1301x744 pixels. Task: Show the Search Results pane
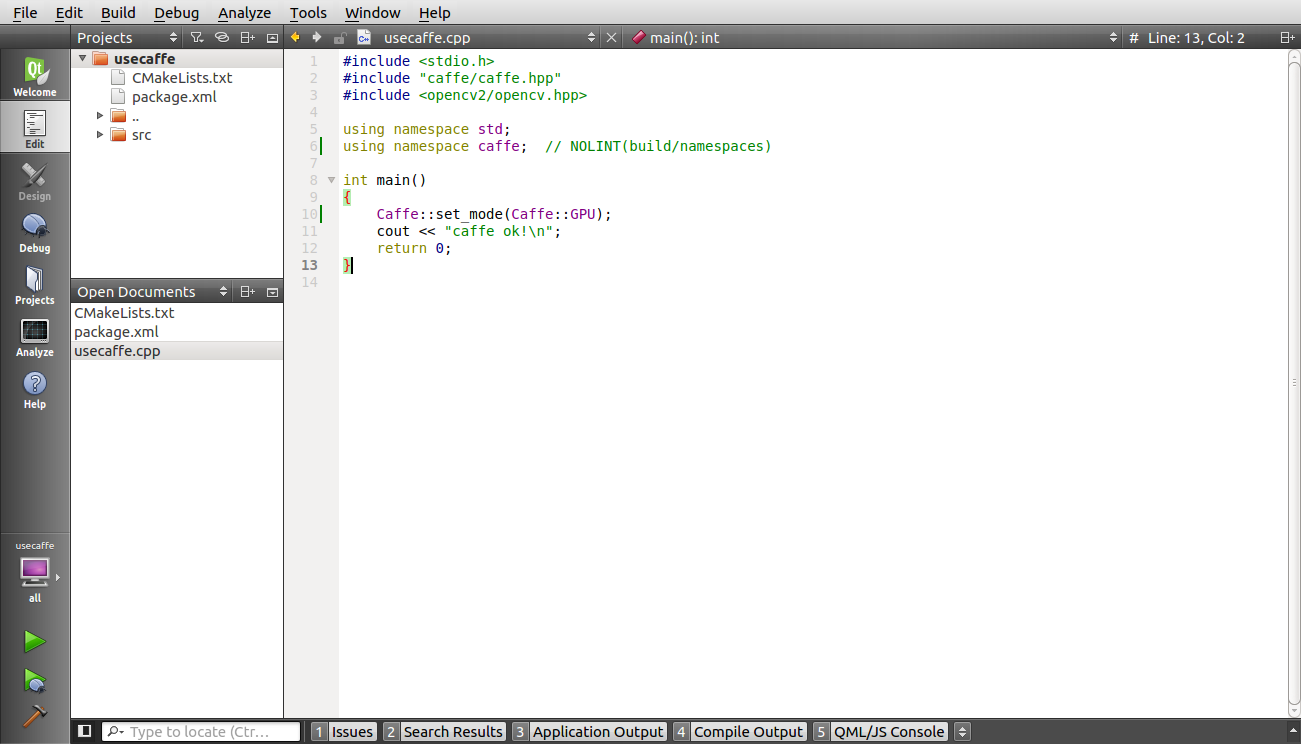tap(443, 732)
